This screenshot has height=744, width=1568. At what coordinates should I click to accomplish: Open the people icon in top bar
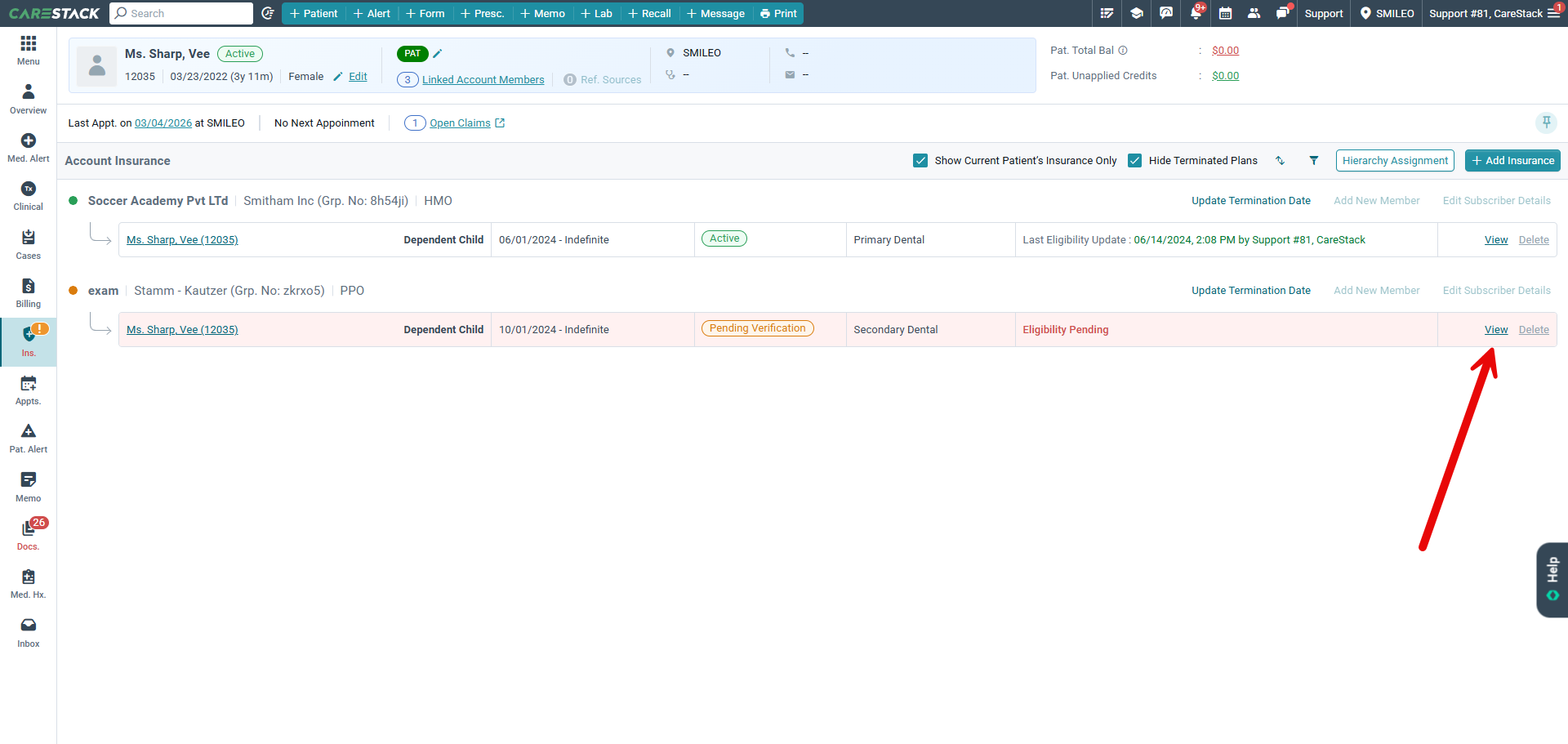click(x=1254, y=13)
